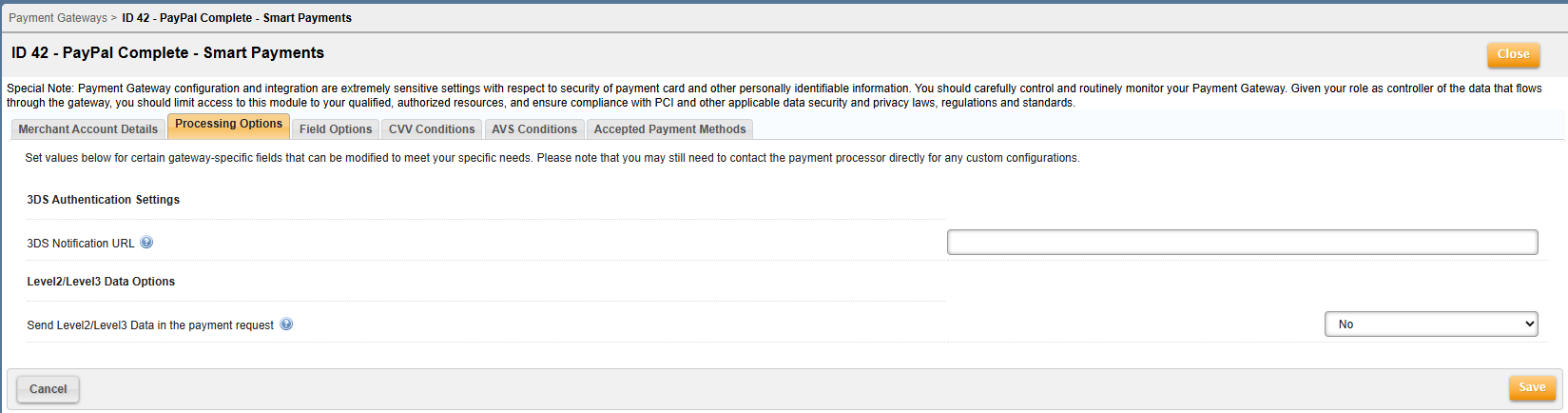Image resolution: width=1568 pixels, height=413 pixels.
Task: Open the AVS Conditions tab
Action: click(x=534, y=129)
